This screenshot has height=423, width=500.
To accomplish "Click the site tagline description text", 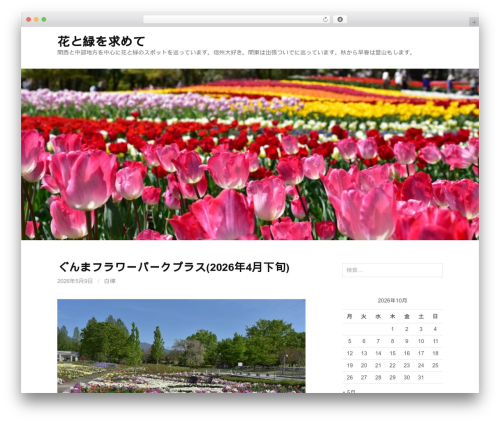I will (235, 52).
